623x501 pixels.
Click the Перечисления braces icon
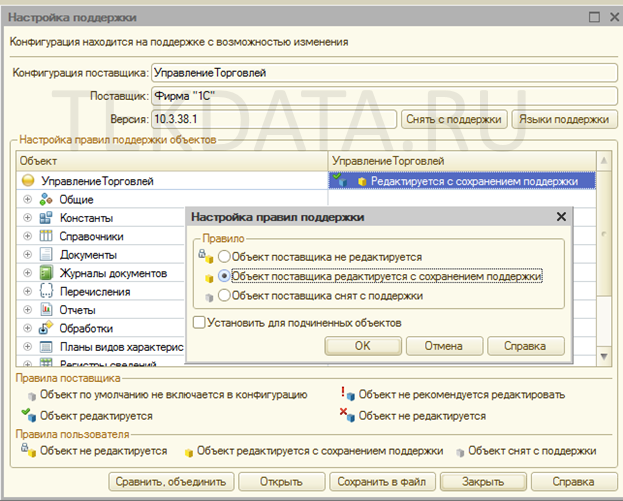pyautogui.click(x=46, y=291)
